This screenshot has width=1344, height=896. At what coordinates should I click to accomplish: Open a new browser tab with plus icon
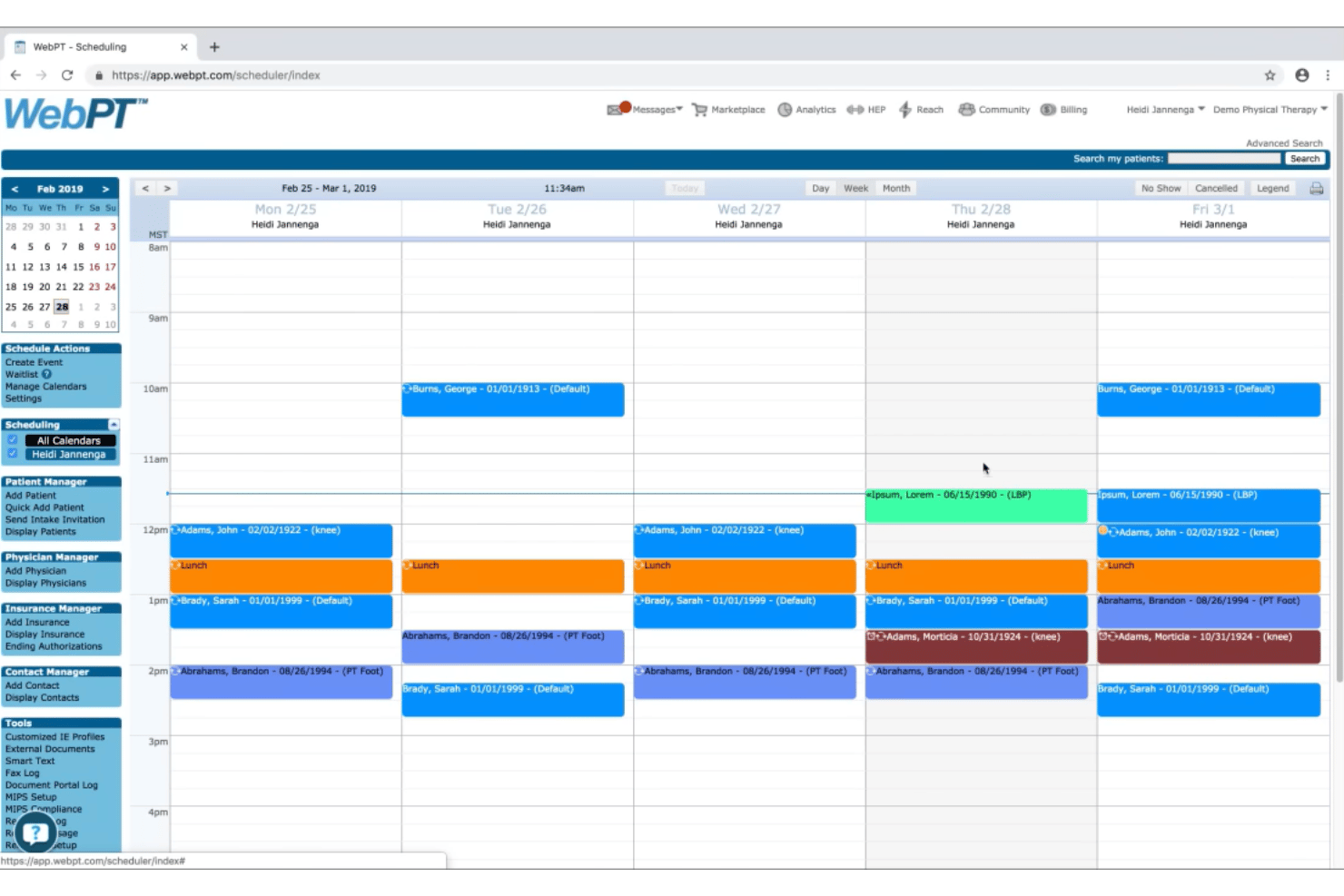[x=214, y=47]
